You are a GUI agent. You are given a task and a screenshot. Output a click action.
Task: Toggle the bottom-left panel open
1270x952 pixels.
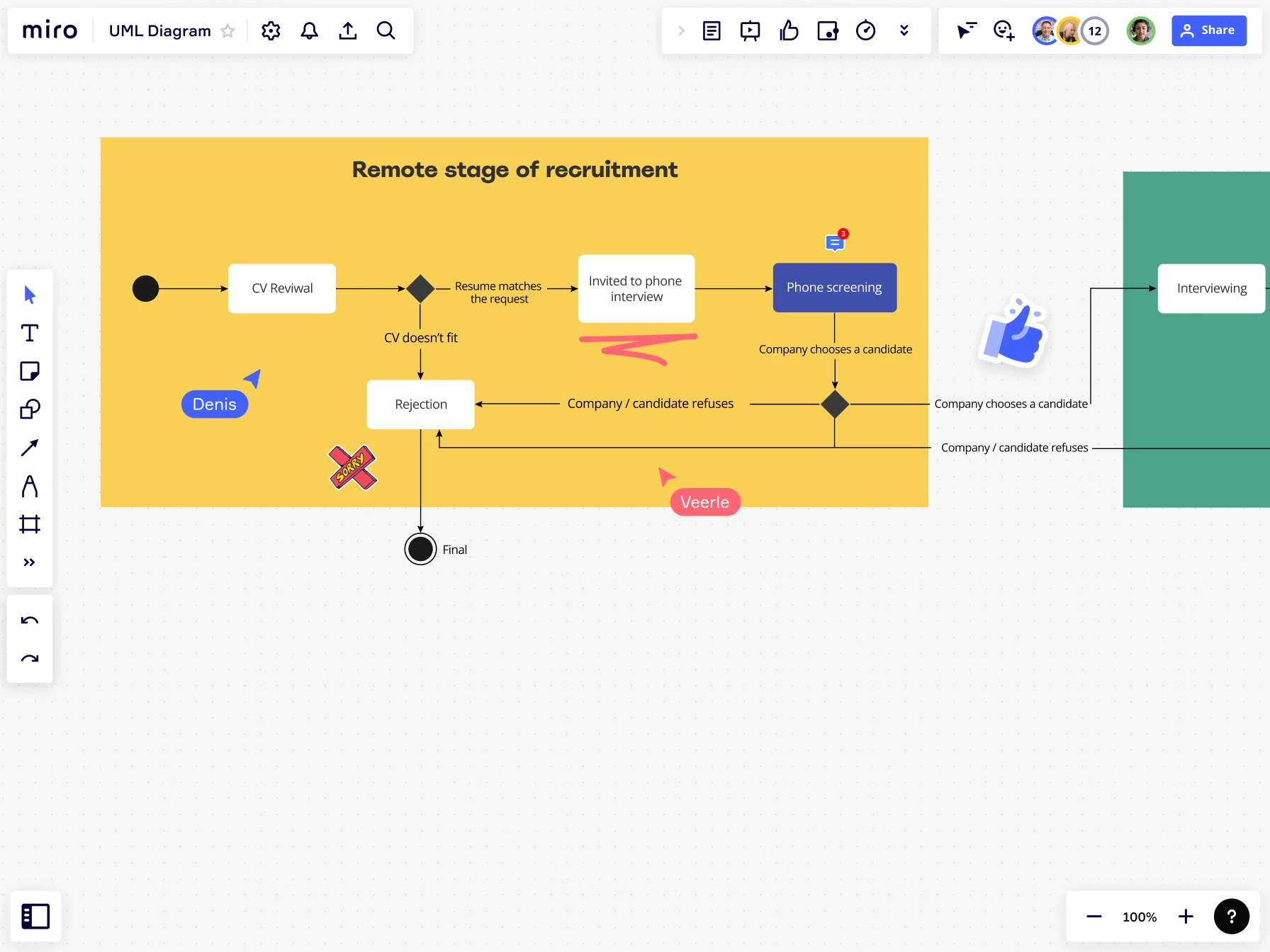[x=35, y=916]
